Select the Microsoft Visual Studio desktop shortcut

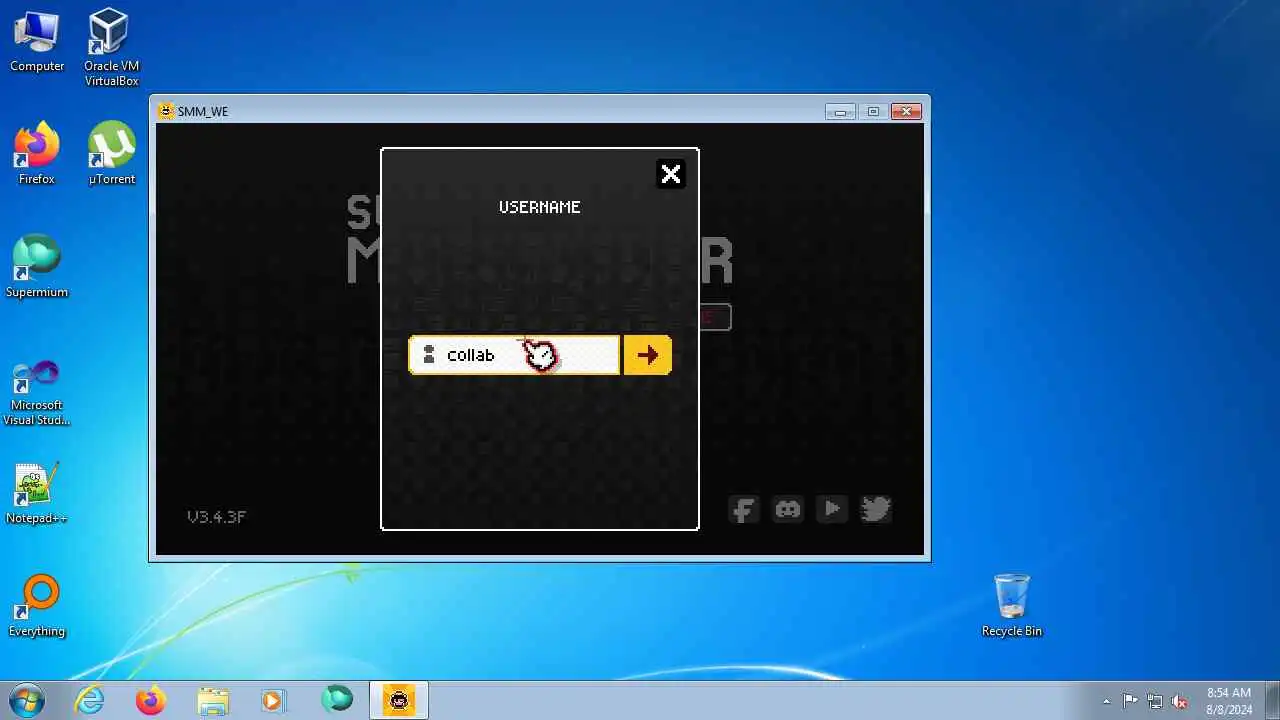pyautogui.click(x=37, y=393)
